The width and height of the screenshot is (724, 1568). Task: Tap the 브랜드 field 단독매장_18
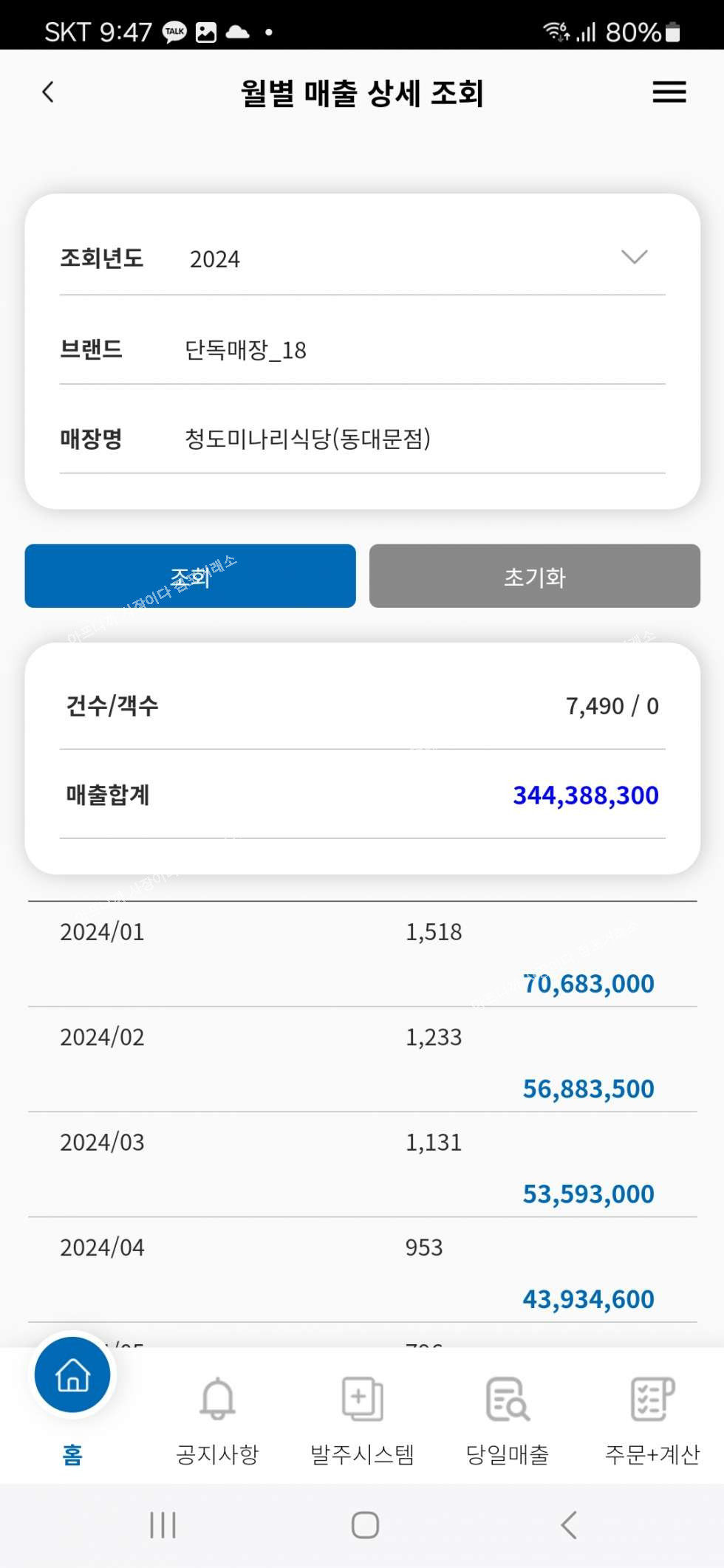pos(246,349)
